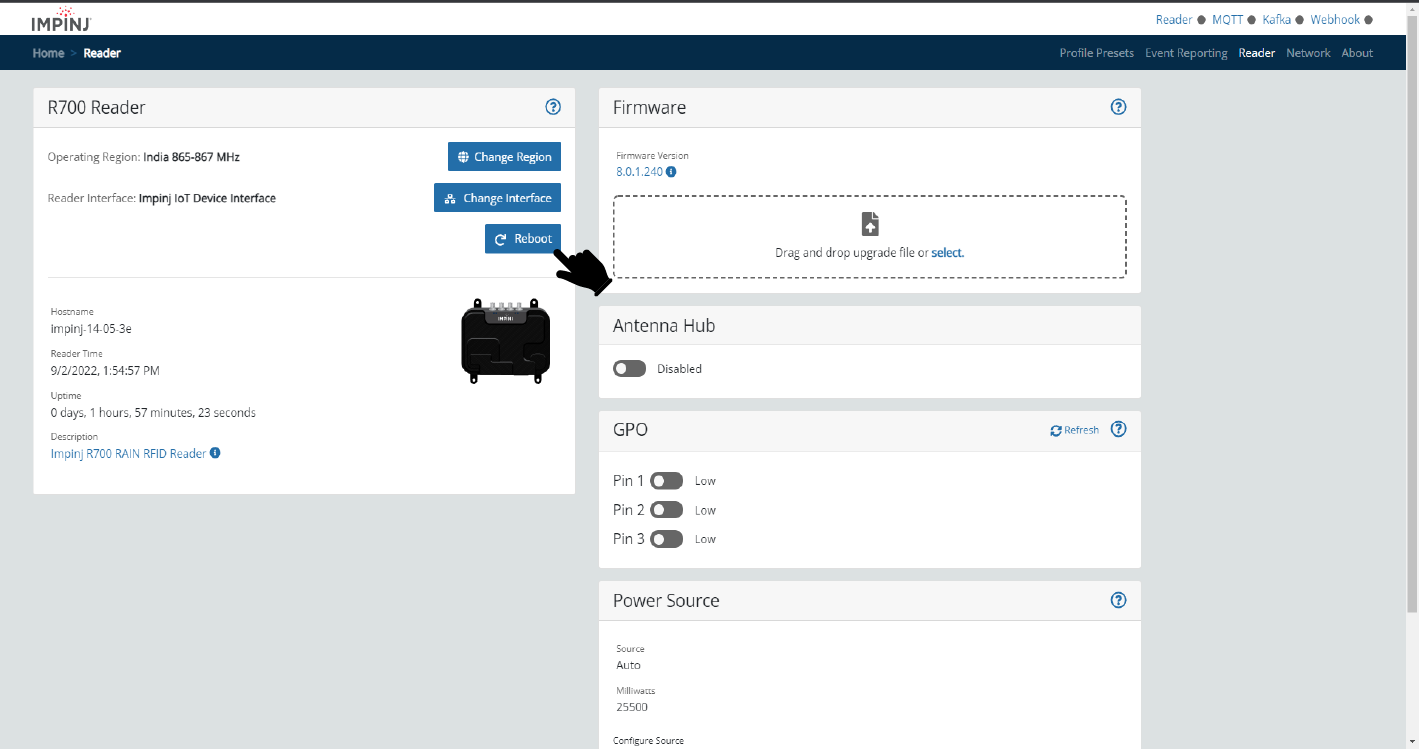Image resolution: width=1419 pixels, height=749 pixels.
Task: Click info icon beside reader description
Action: 215,453
